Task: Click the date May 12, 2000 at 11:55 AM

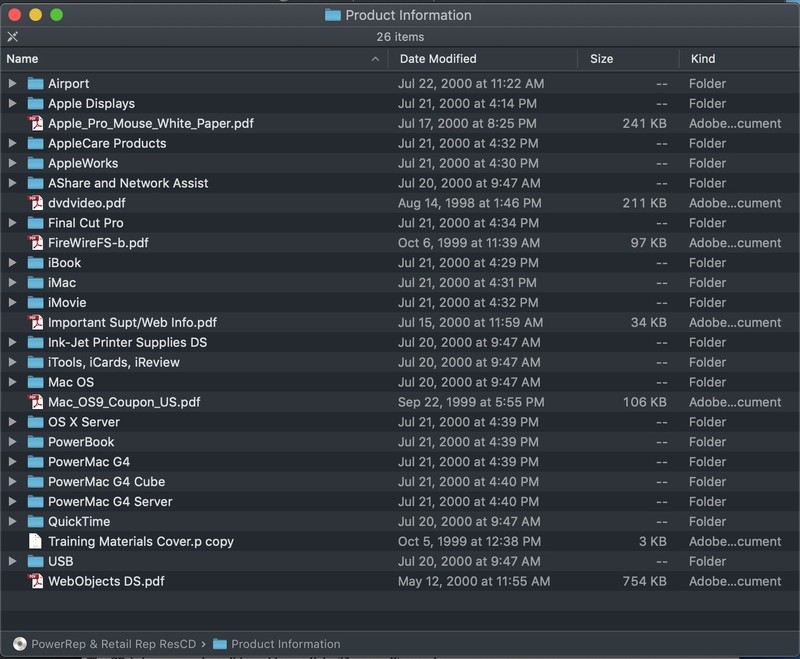Action: tap(474, 580)
